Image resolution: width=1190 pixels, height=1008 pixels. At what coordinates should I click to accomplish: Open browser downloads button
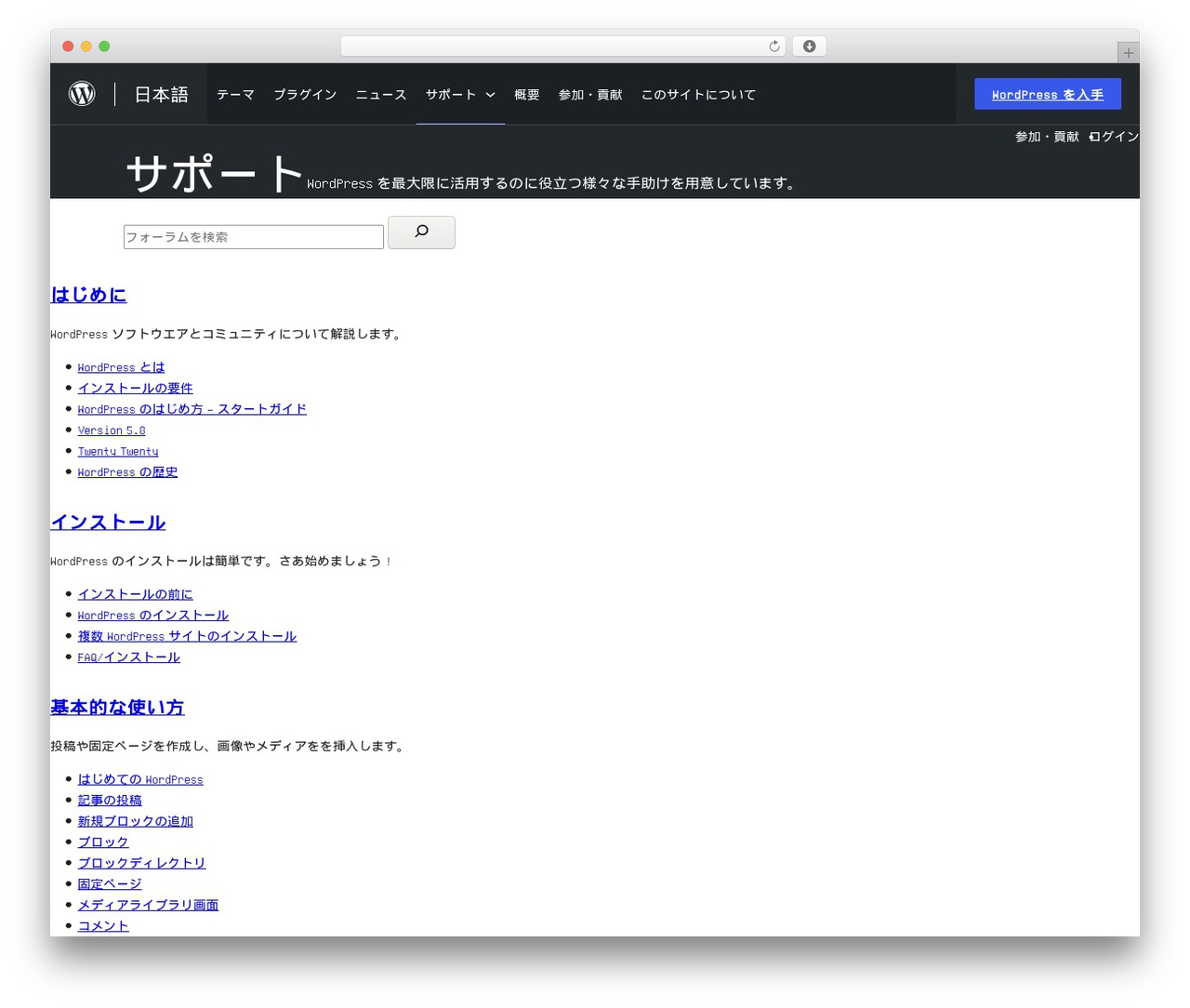point(810,46)
